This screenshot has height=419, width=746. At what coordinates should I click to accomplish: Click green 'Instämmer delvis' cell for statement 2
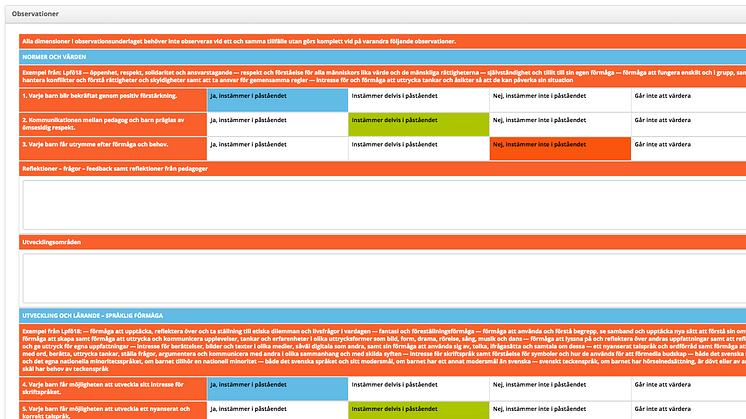[419, 124]
